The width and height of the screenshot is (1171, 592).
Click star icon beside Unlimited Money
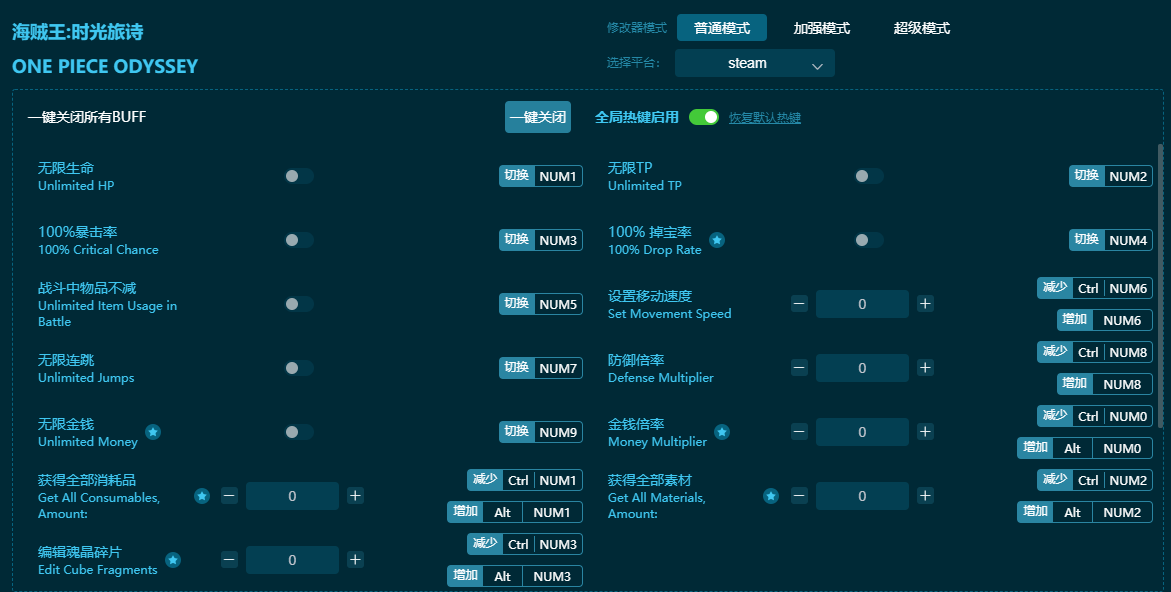(153, 431)
